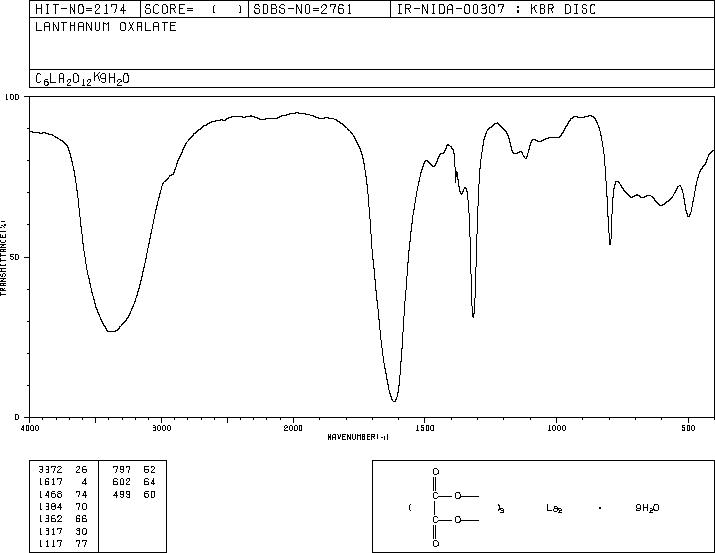Select the TRANSMITTANCE(%) axis title
The width and height of the screenshot is (715, 553).
[4, 258]
